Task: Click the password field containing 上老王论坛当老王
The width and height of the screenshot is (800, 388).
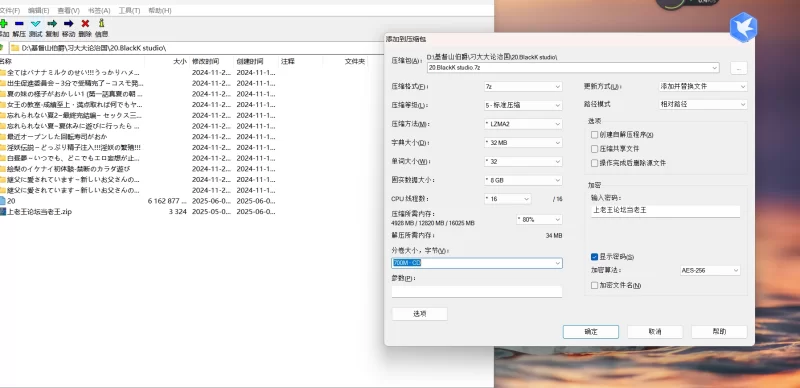Action: tap(665, 211)
